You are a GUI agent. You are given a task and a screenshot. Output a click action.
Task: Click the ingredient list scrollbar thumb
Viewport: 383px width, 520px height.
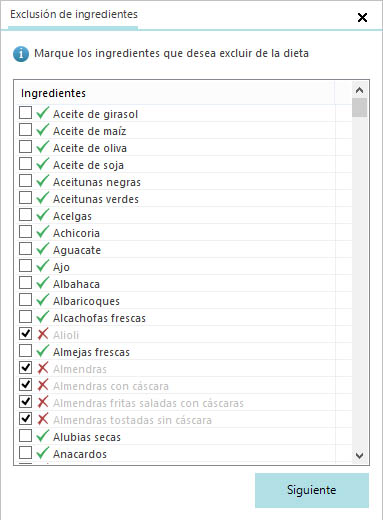[359, 108]
